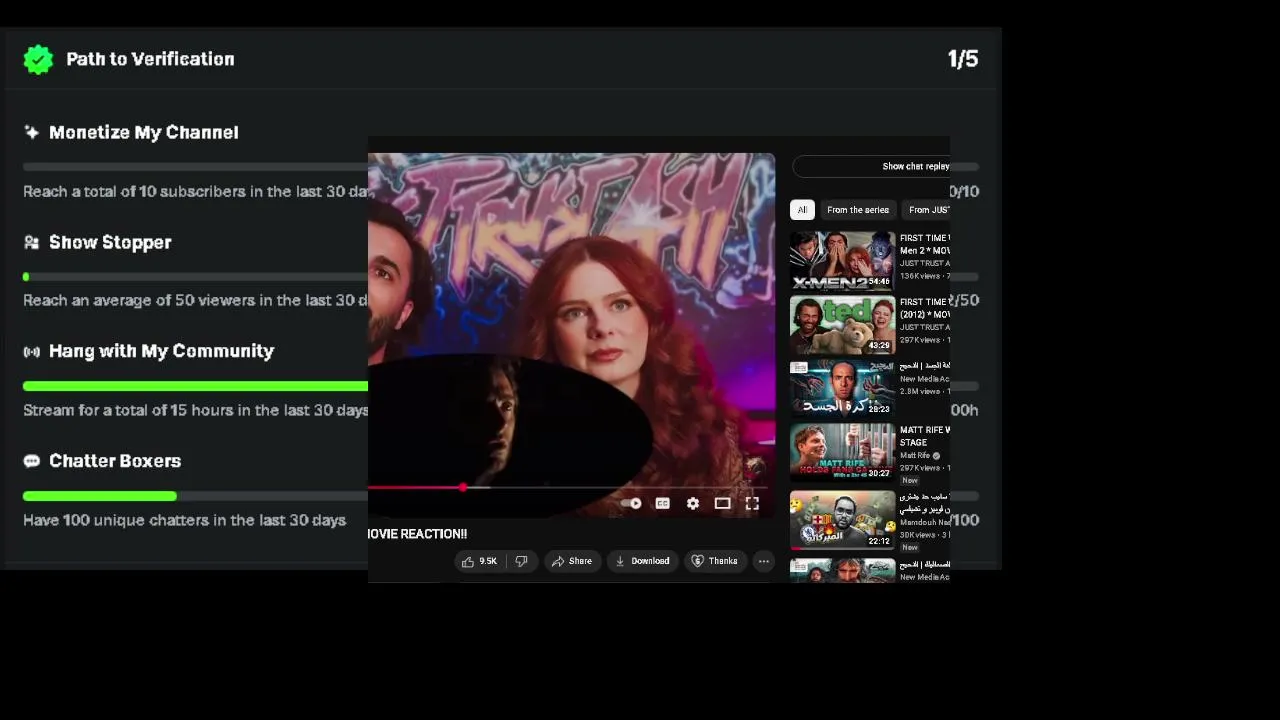
Task: Open the Ted reaction video thumbnail
Action: click(x=842, y=324)
